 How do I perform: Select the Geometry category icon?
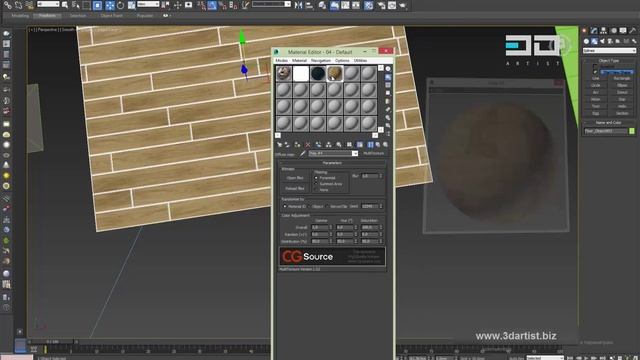586,41
